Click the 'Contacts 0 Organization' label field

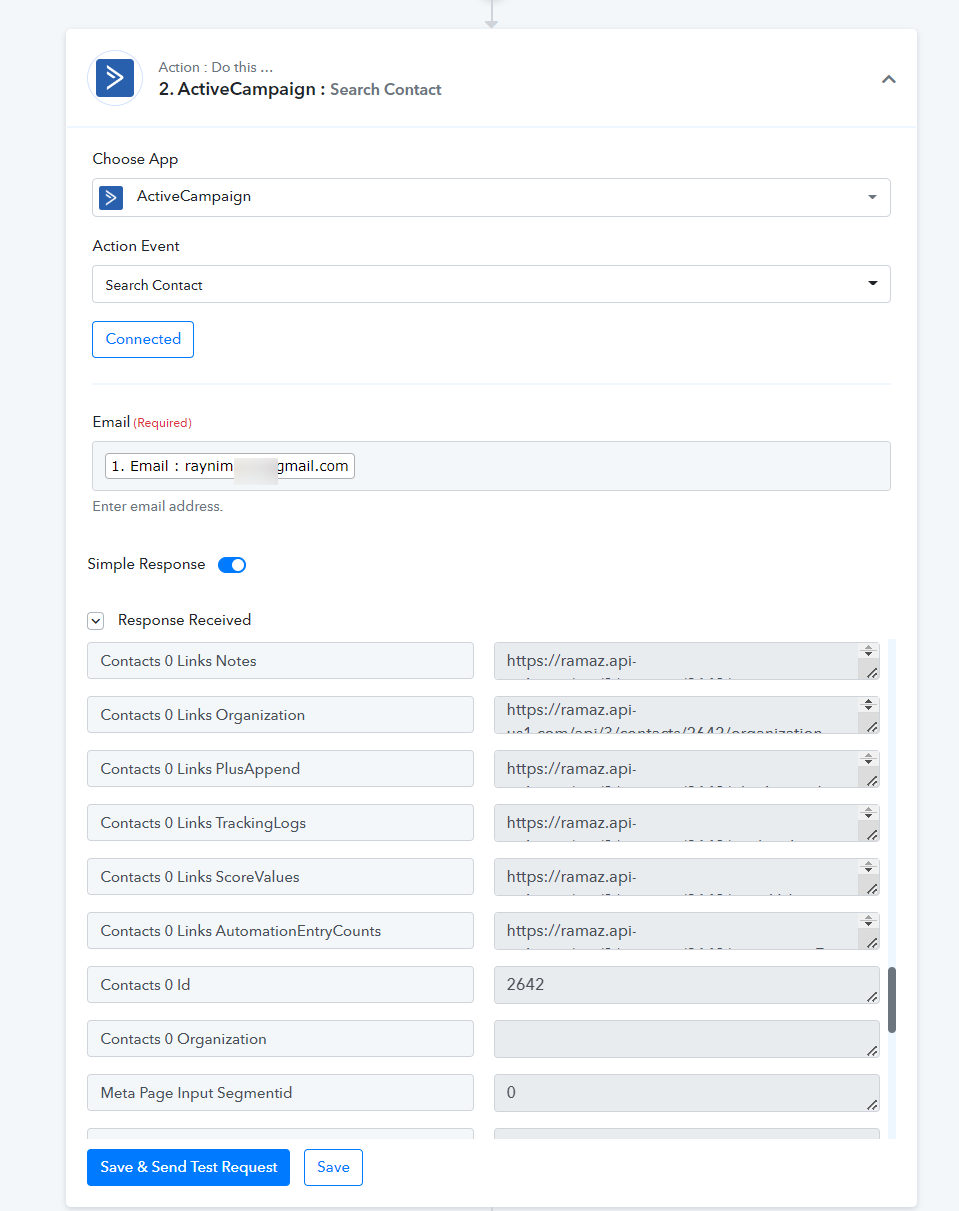[x=280, y=1039]
